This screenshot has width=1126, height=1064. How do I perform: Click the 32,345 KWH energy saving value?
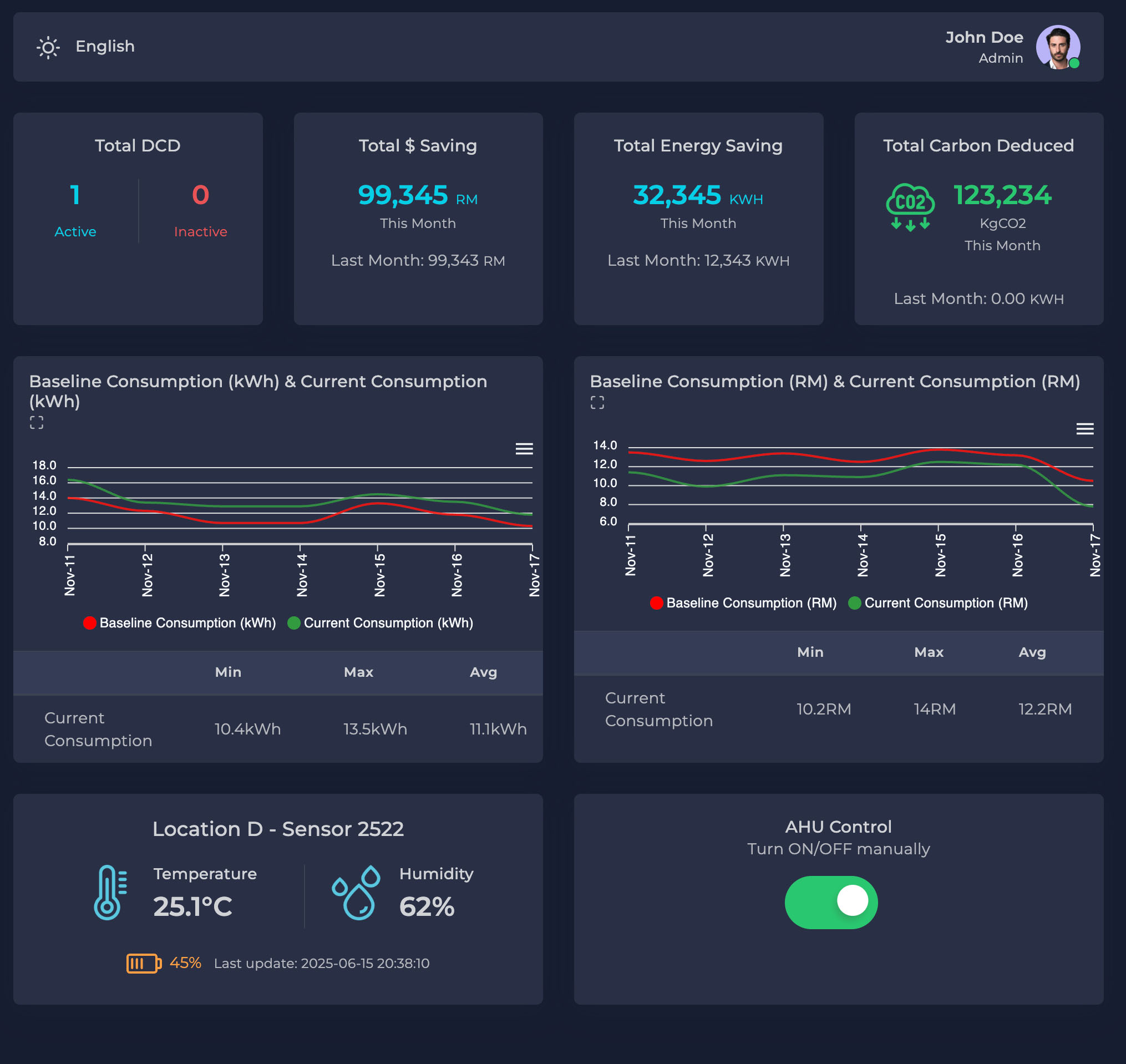tap(698, 196)
